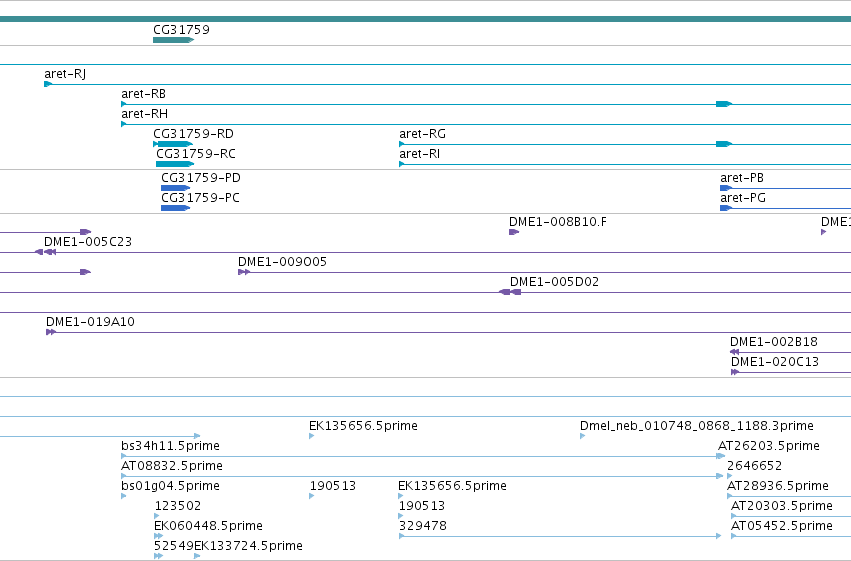Viewport: 851px width, 561px height.
Task: Open the aret-RJ transcript label
Action: pos(65,74)
